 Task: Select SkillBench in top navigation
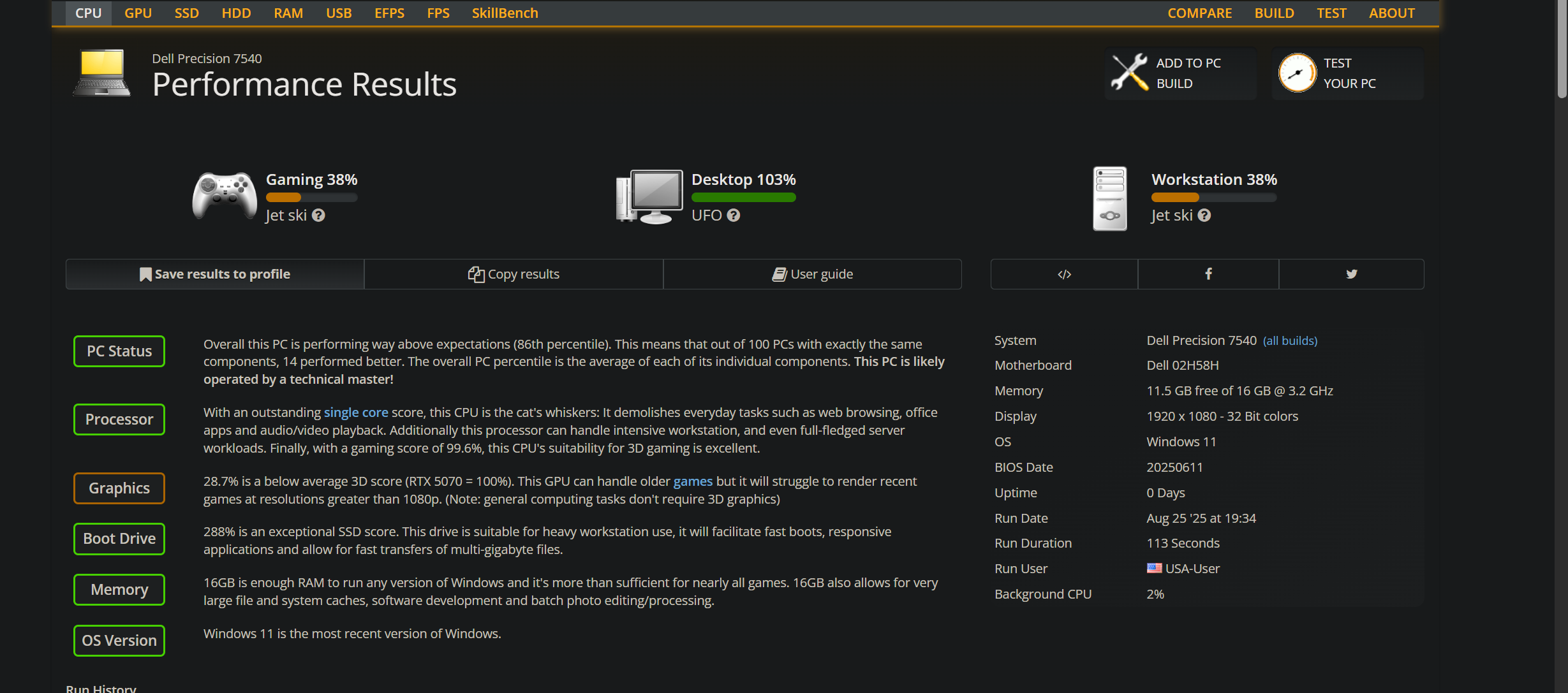point(505,13)
